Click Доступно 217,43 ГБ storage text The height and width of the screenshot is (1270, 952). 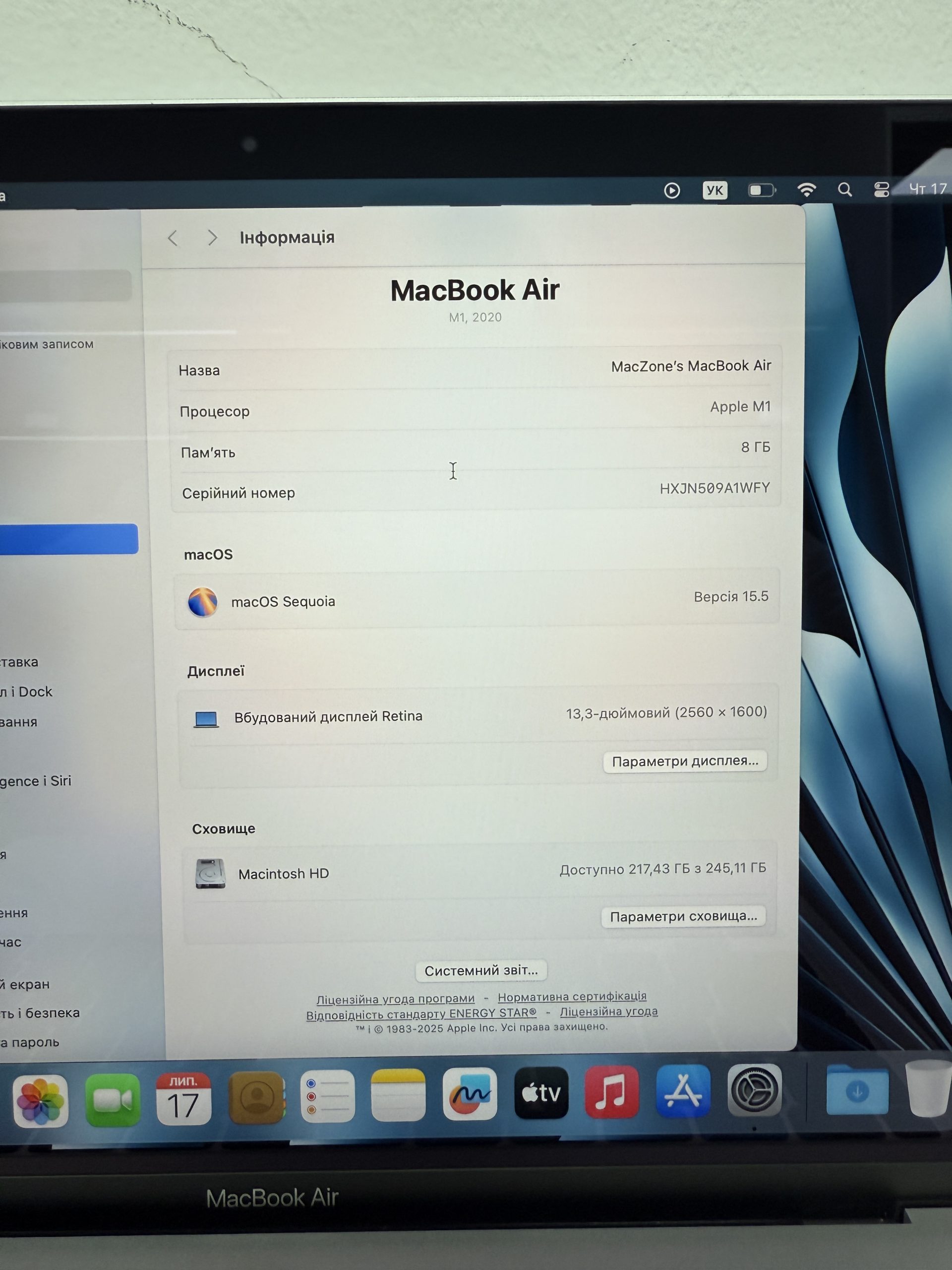663,869
